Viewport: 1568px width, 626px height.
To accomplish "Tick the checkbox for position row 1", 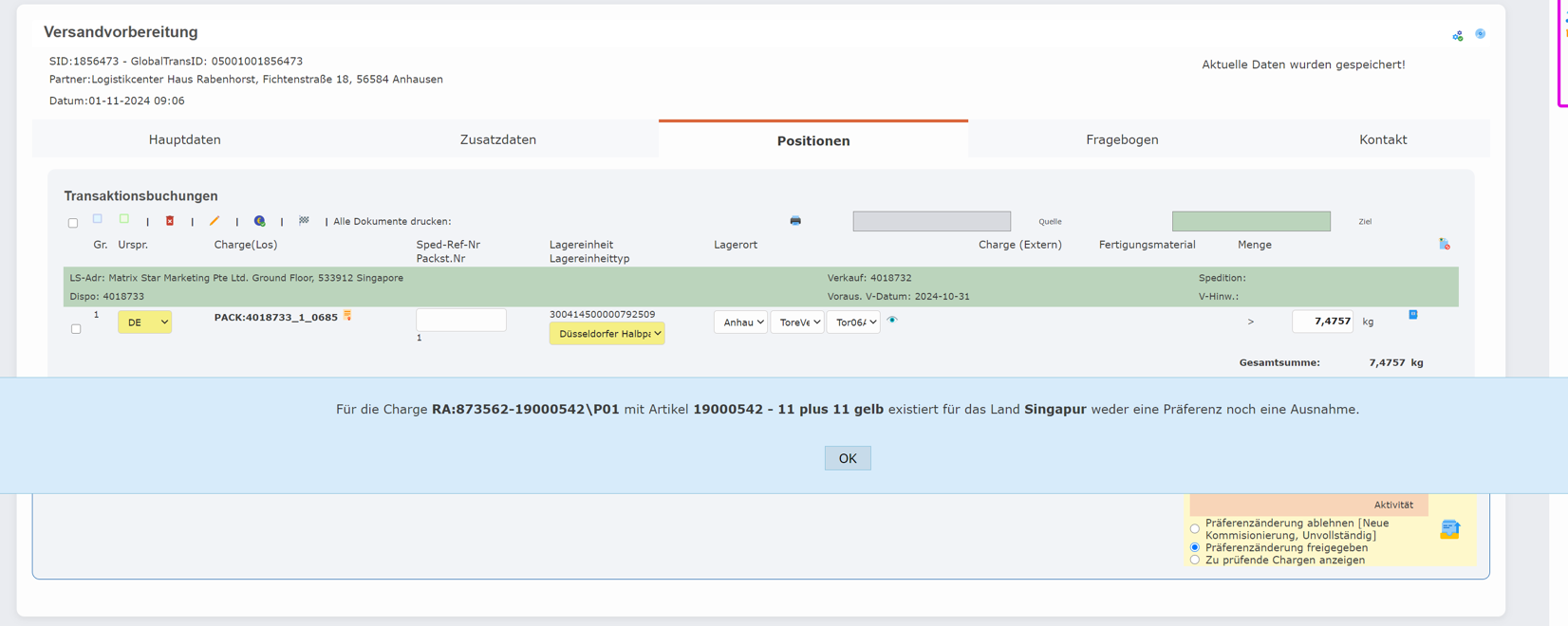I will tap(76, 329).
